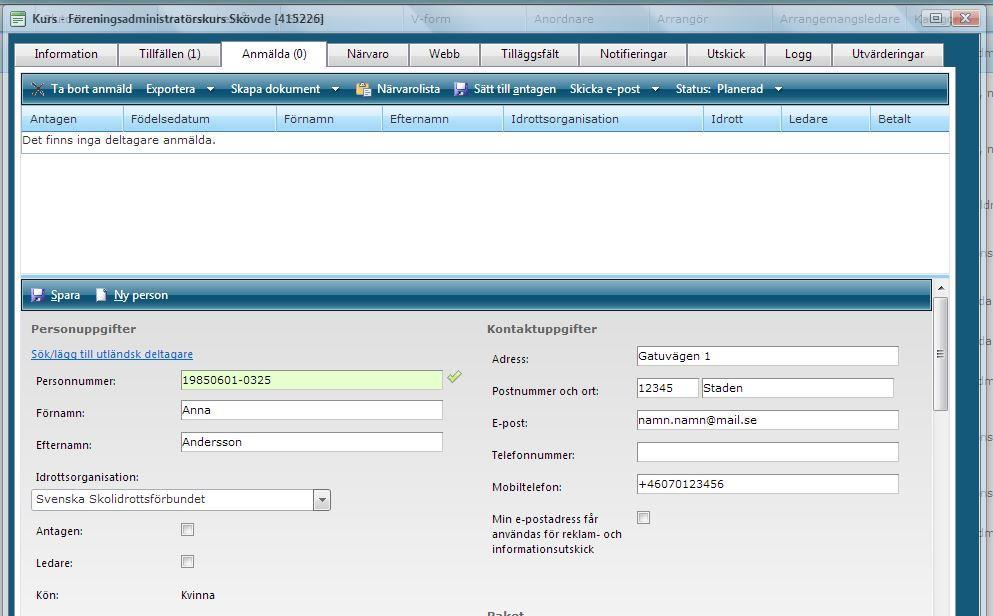
Task: Click the Adress field with Gatuvägen 1
Action: pyautogui.click(x=768, y=356)
